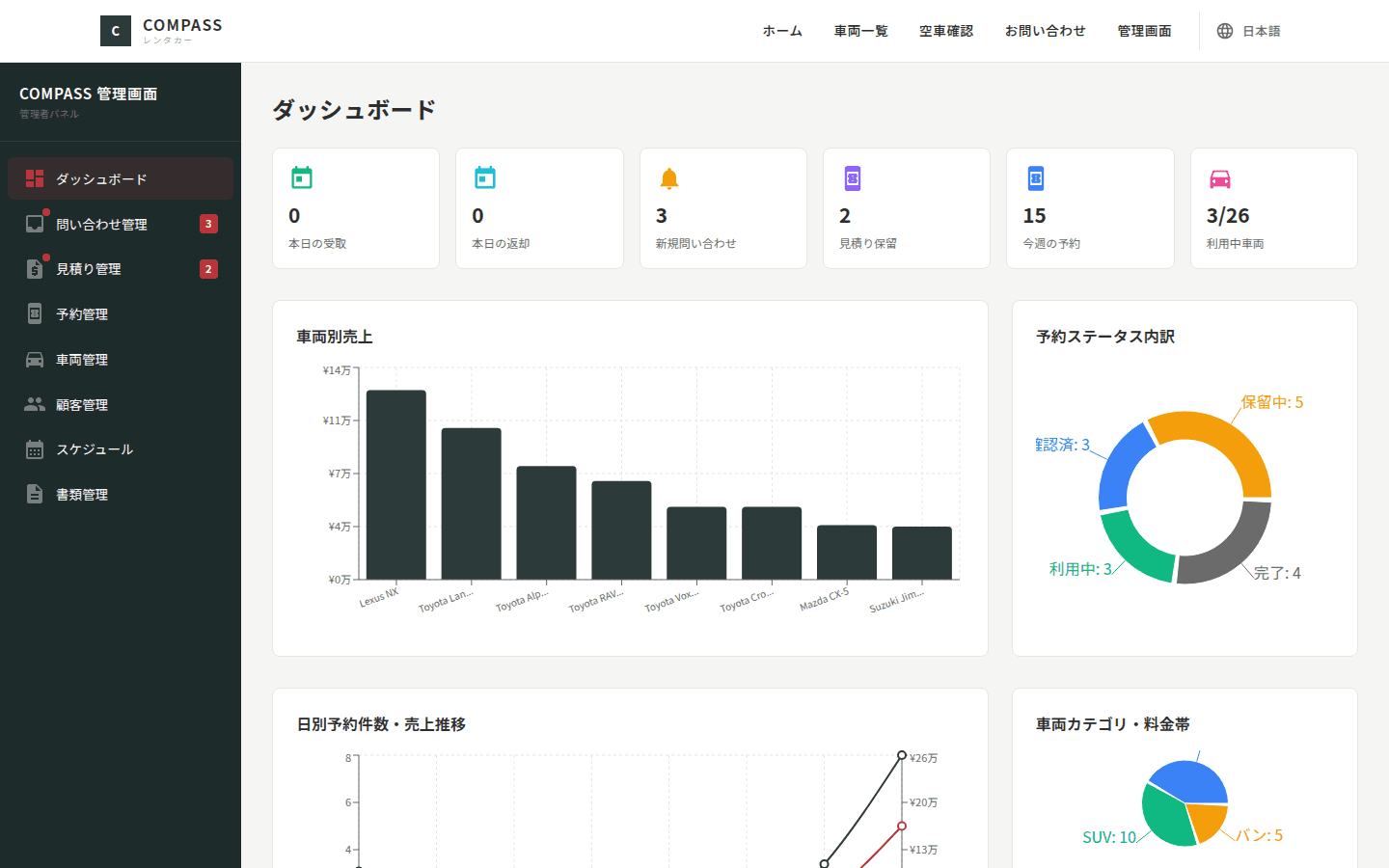
Task: Click the スケジュール calendar icon
Action: tap(35, 449)
